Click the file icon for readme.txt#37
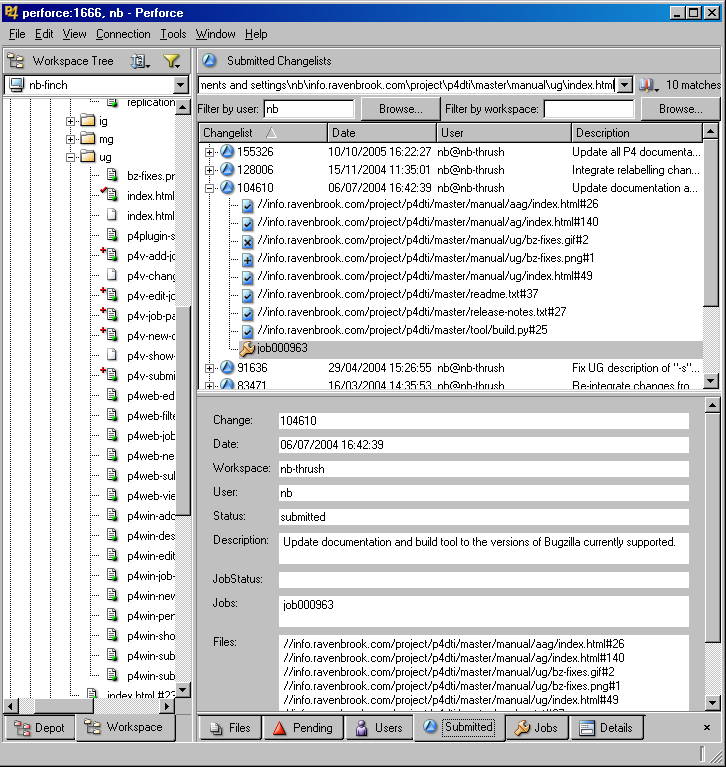The height and width of the screenshot is (767, 726). coord(247,295)
